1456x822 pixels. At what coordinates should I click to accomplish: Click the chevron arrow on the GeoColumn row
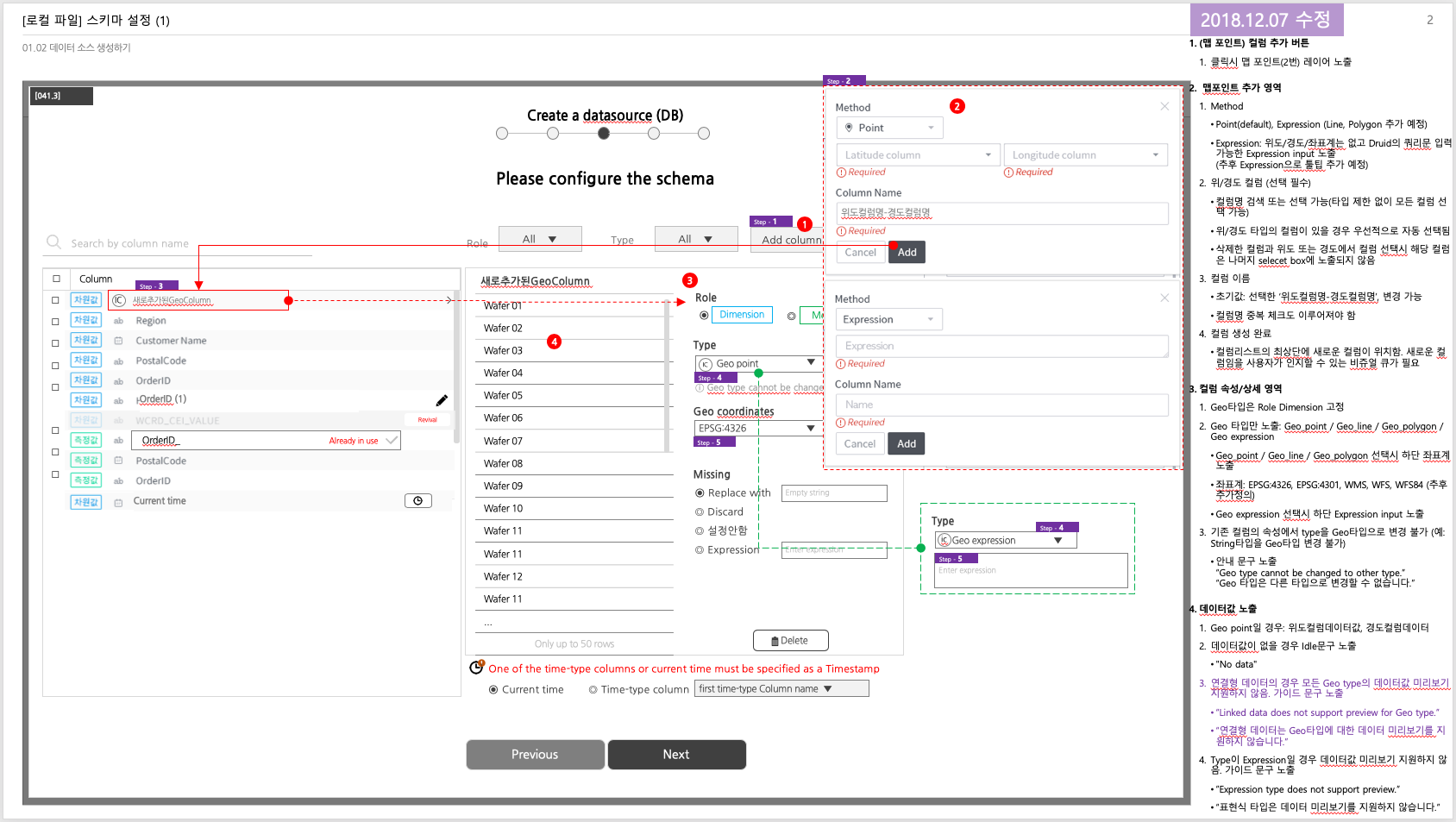pos(449,300)
